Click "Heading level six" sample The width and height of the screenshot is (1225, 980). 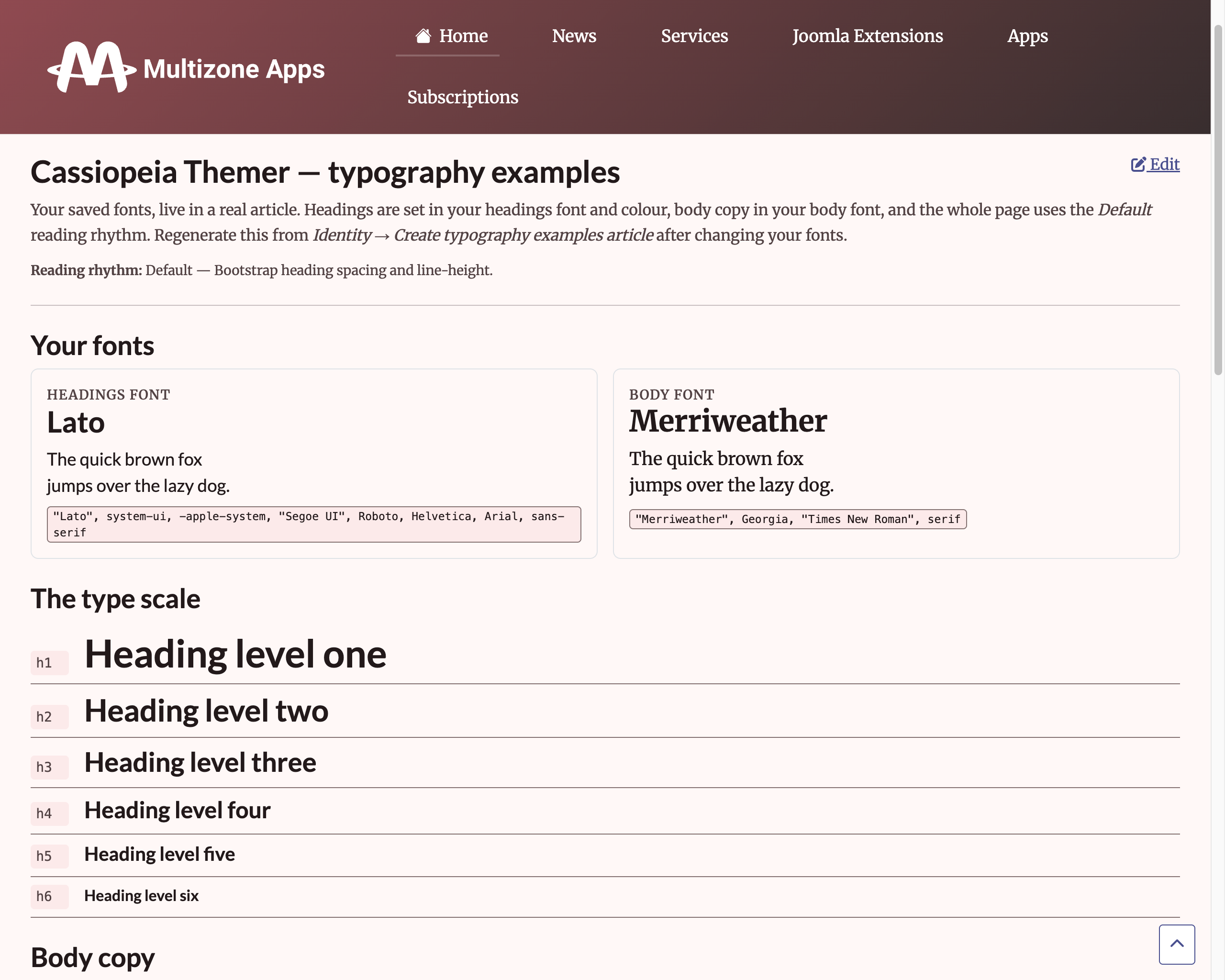(142, 896)
